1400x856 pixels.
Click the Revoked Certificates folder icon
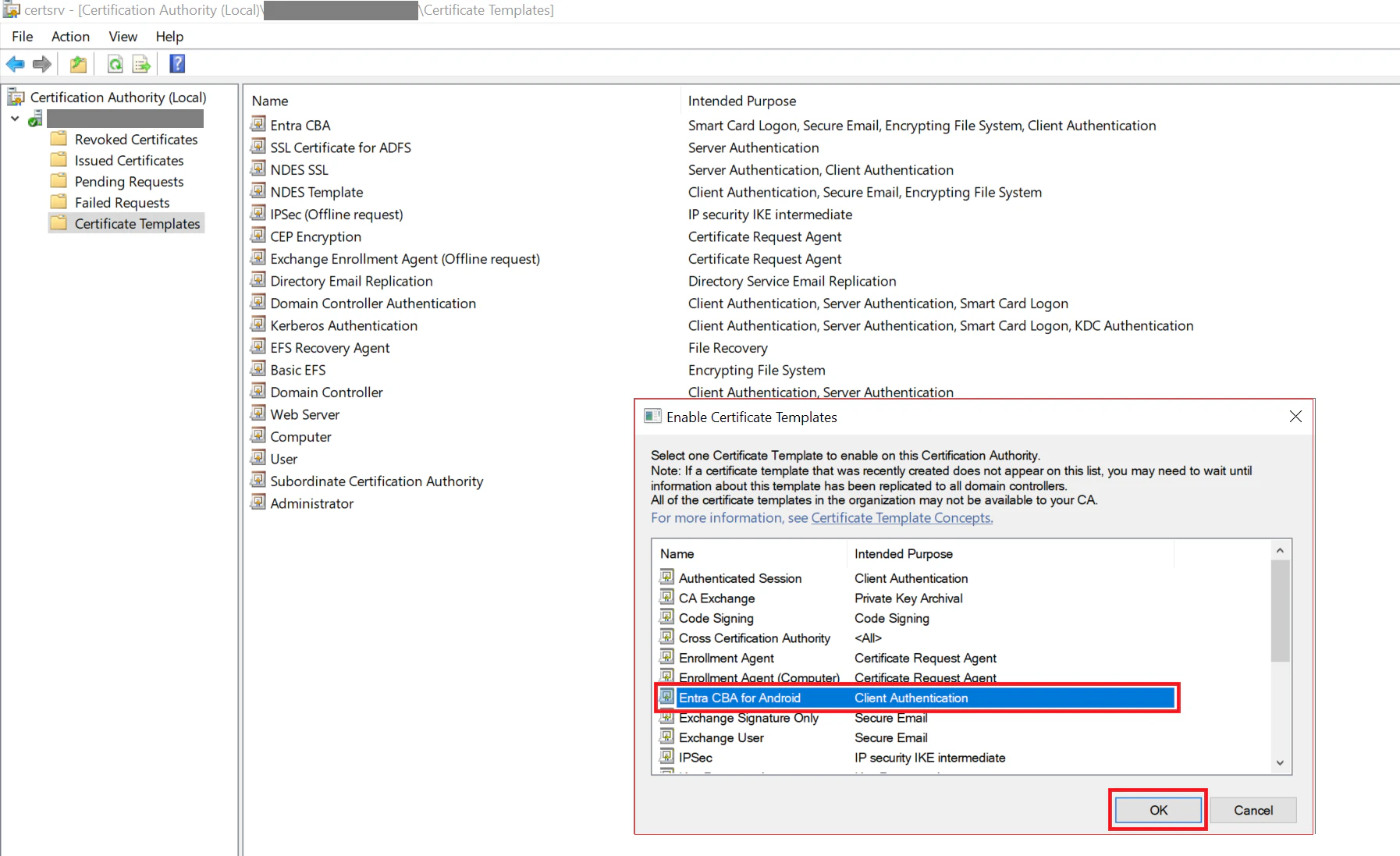click(59, 139)
